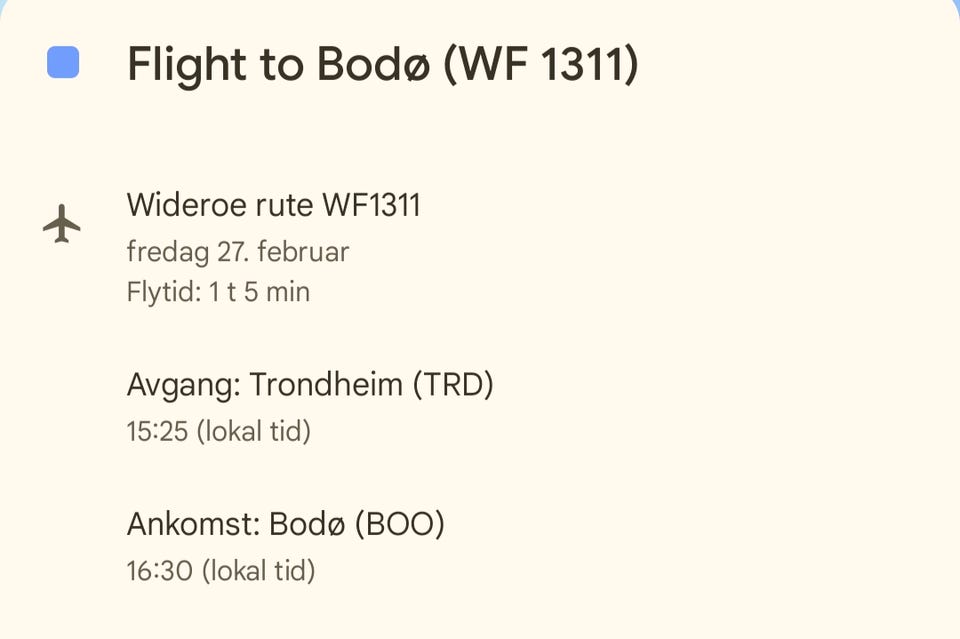960x639 pixels.
Task: Click the Trondheim departure city
Action: (327, 384)
